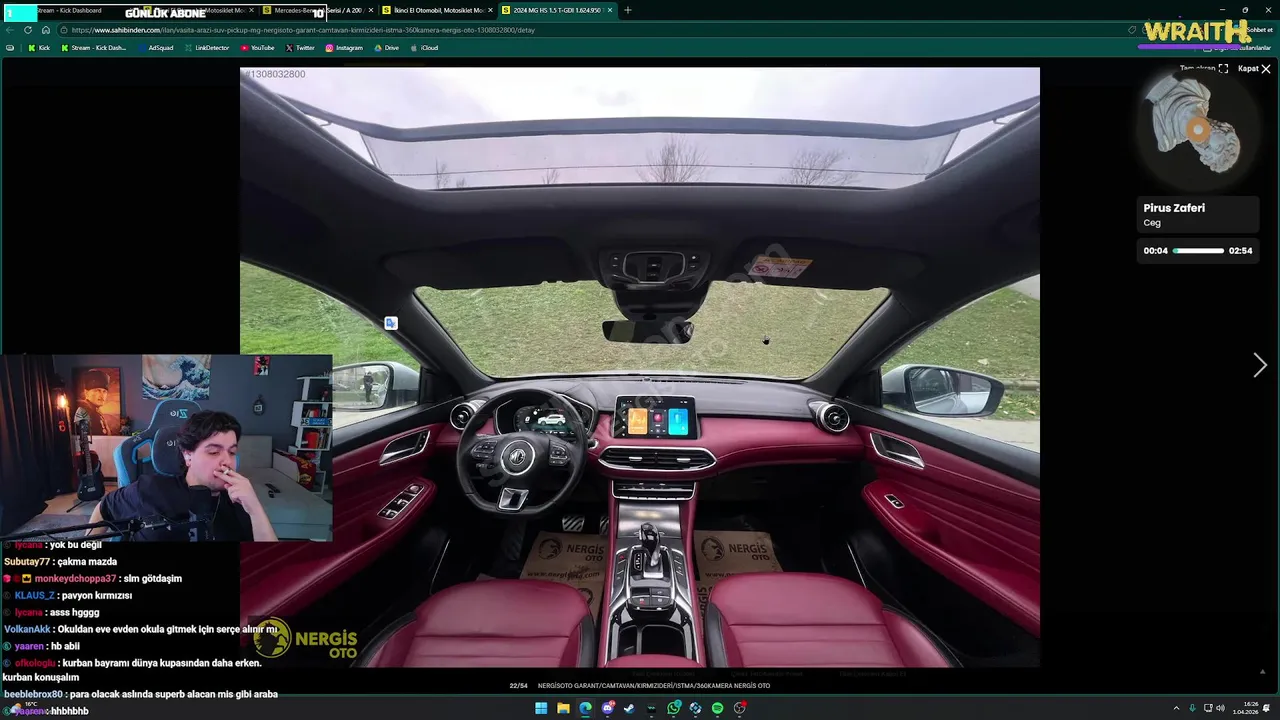The image size is (1280, 720).
Task: Show hidden system tray icons
Action: pyautogui.click(x=1176, y=708)
